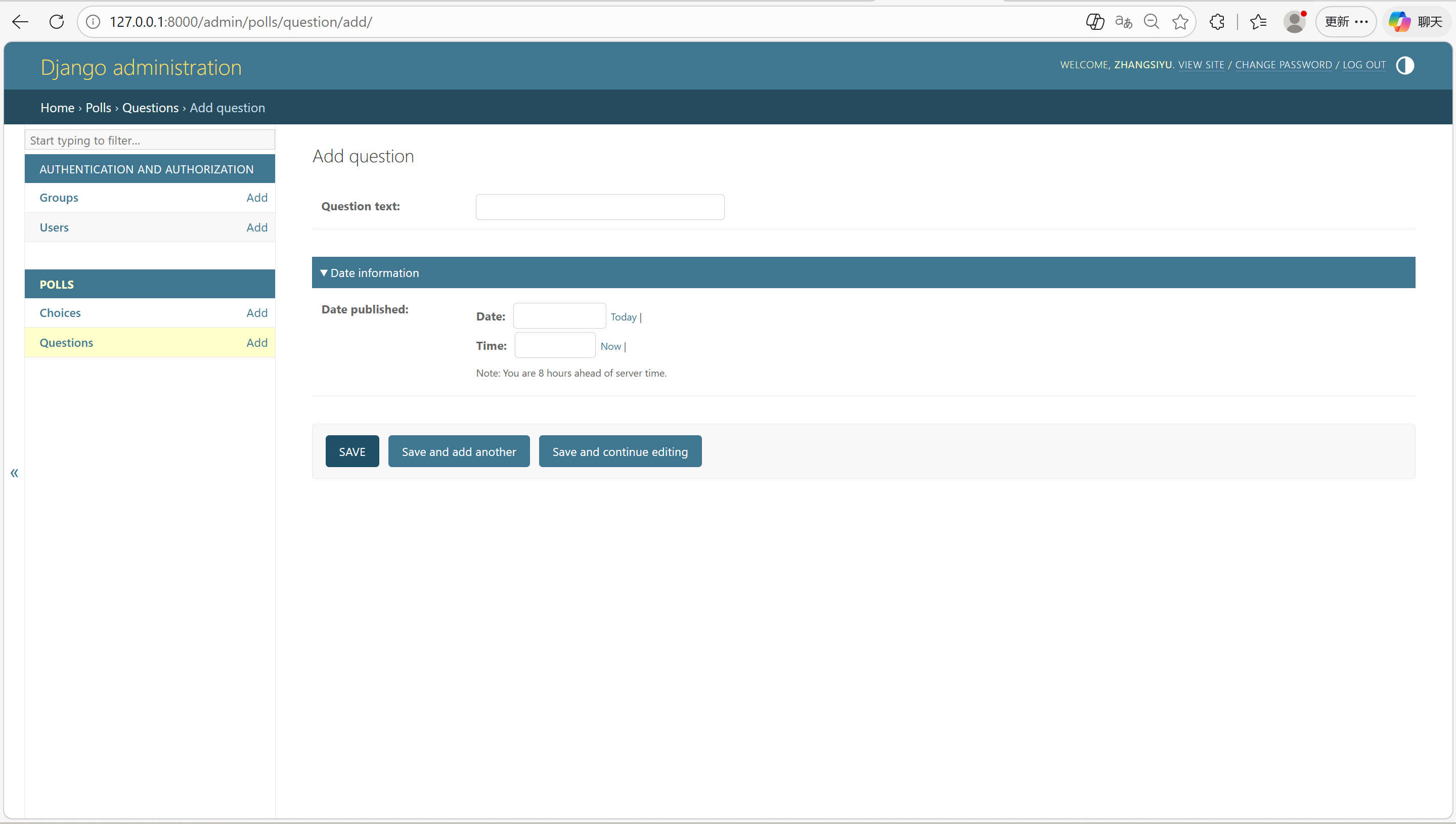The image size is (1456, 824).
Task: Collapse the sidebar with the « arrow
Action: (14, 473)
